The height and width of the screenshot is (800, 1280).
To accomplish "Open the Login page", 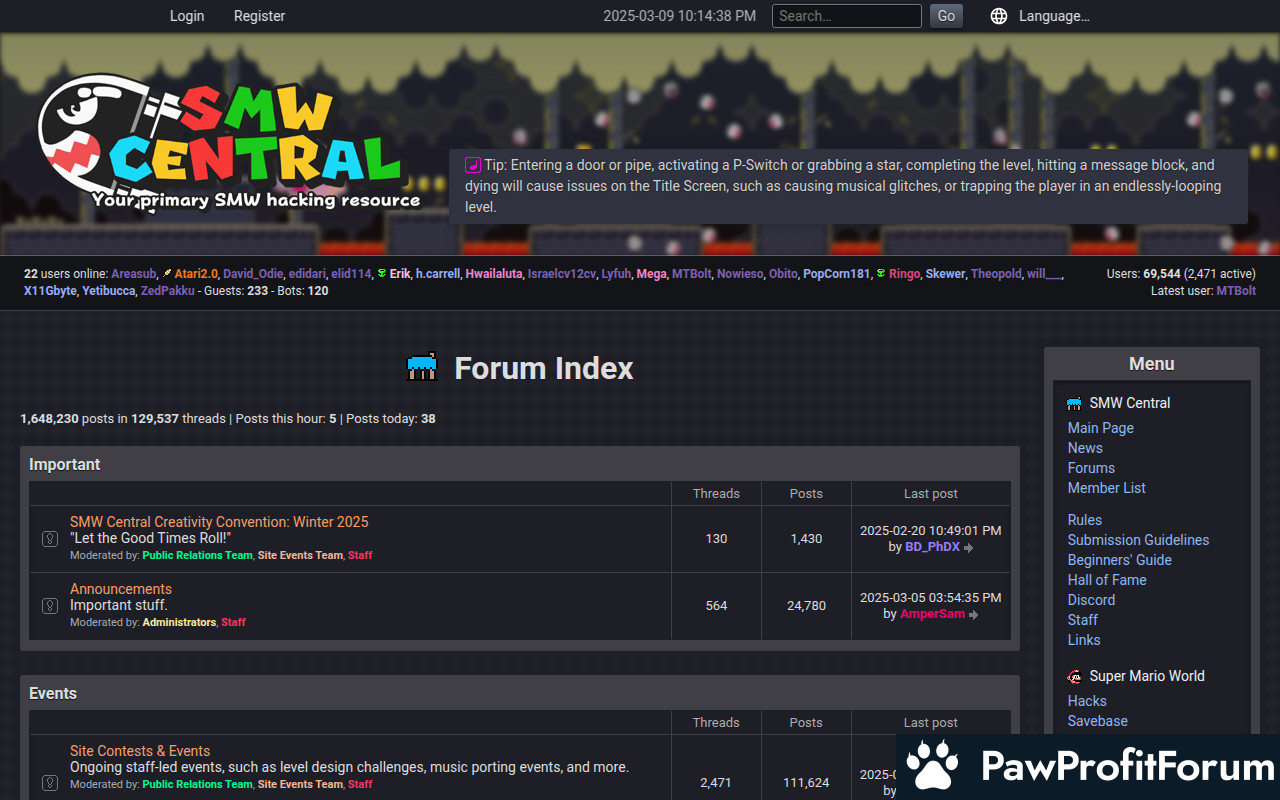I will tap(187, 16).
